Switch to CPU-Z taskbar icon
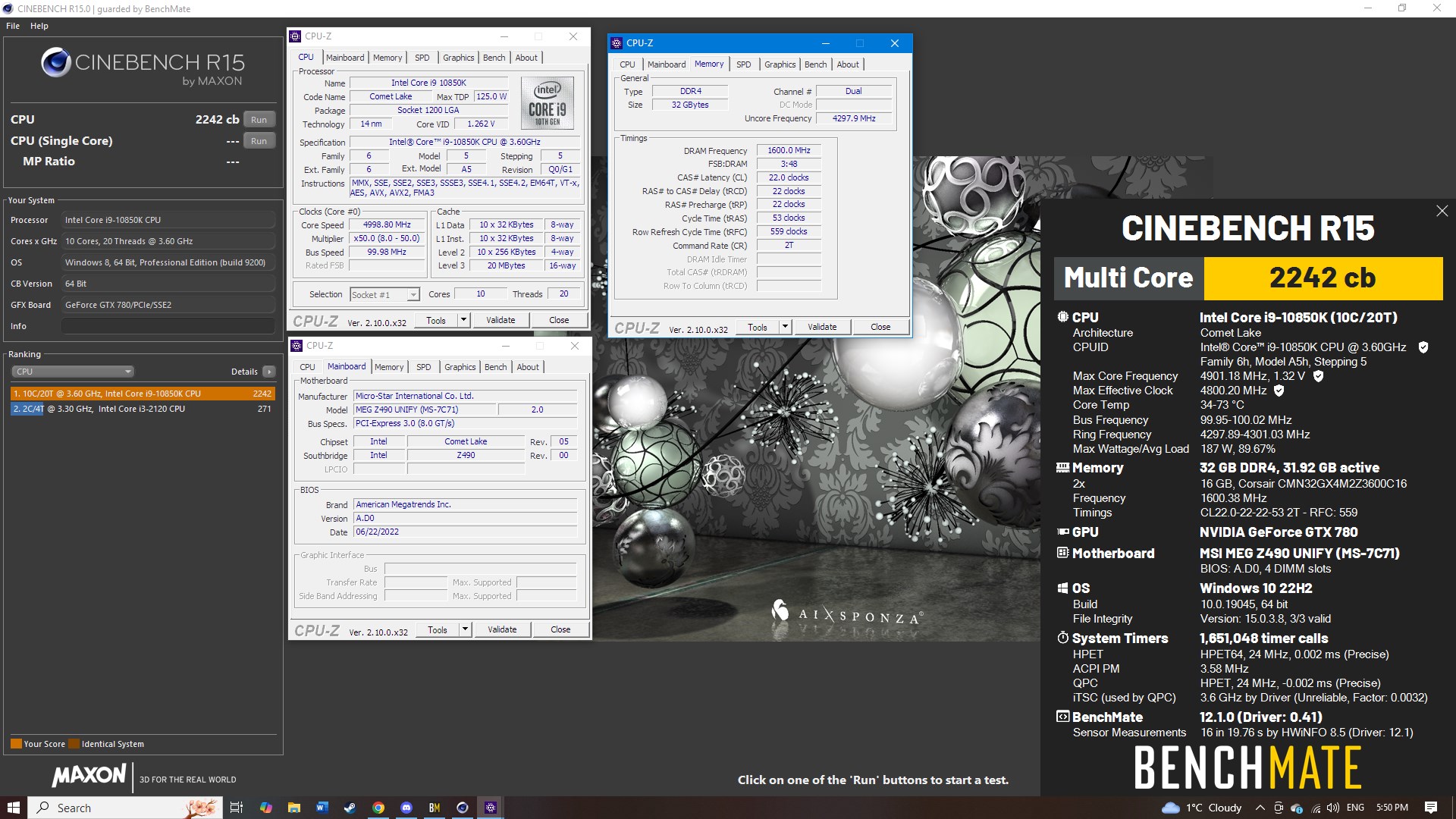Screen dimensions: 1456x819 491,808
